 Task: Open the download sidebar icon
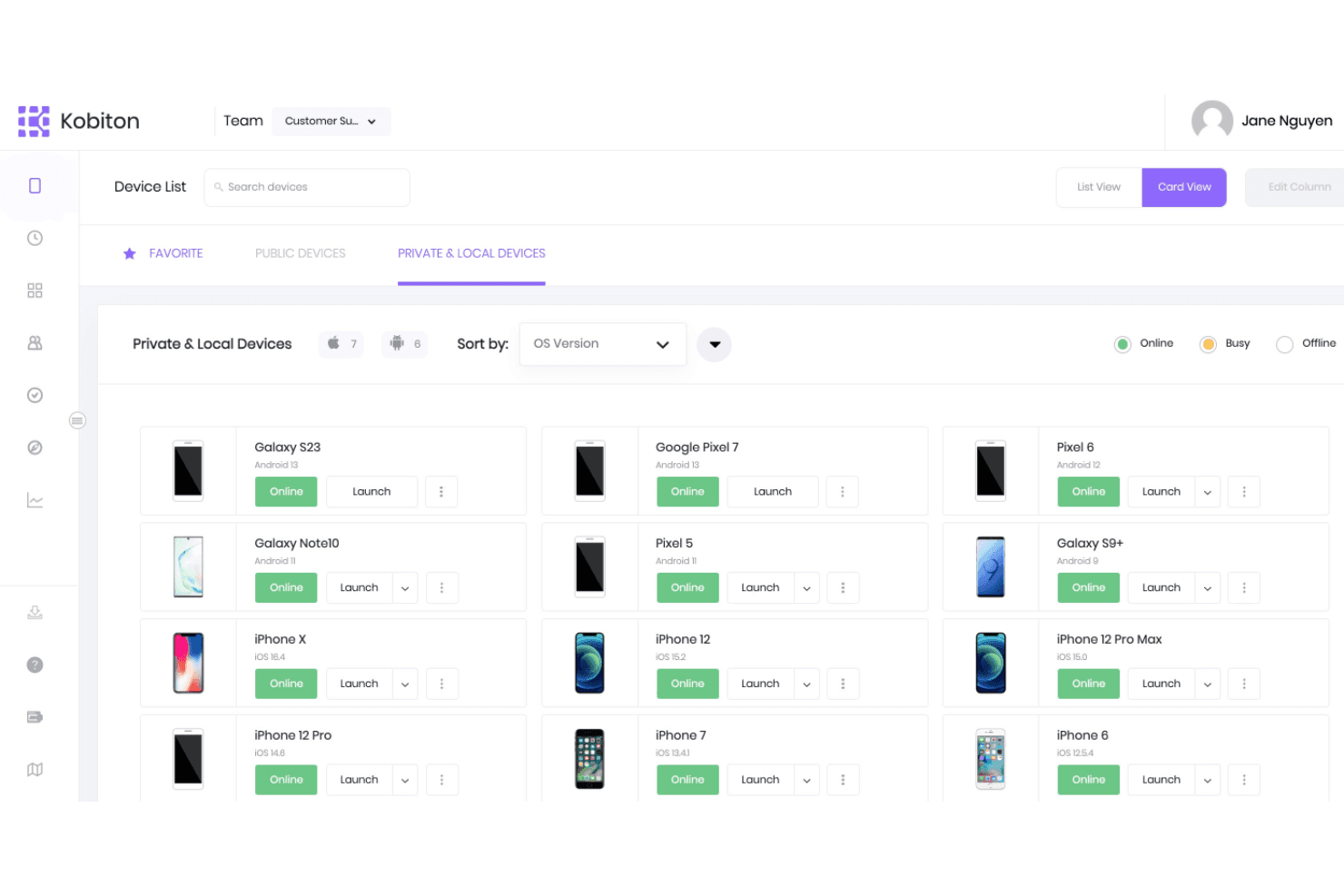tap(35, 613)
